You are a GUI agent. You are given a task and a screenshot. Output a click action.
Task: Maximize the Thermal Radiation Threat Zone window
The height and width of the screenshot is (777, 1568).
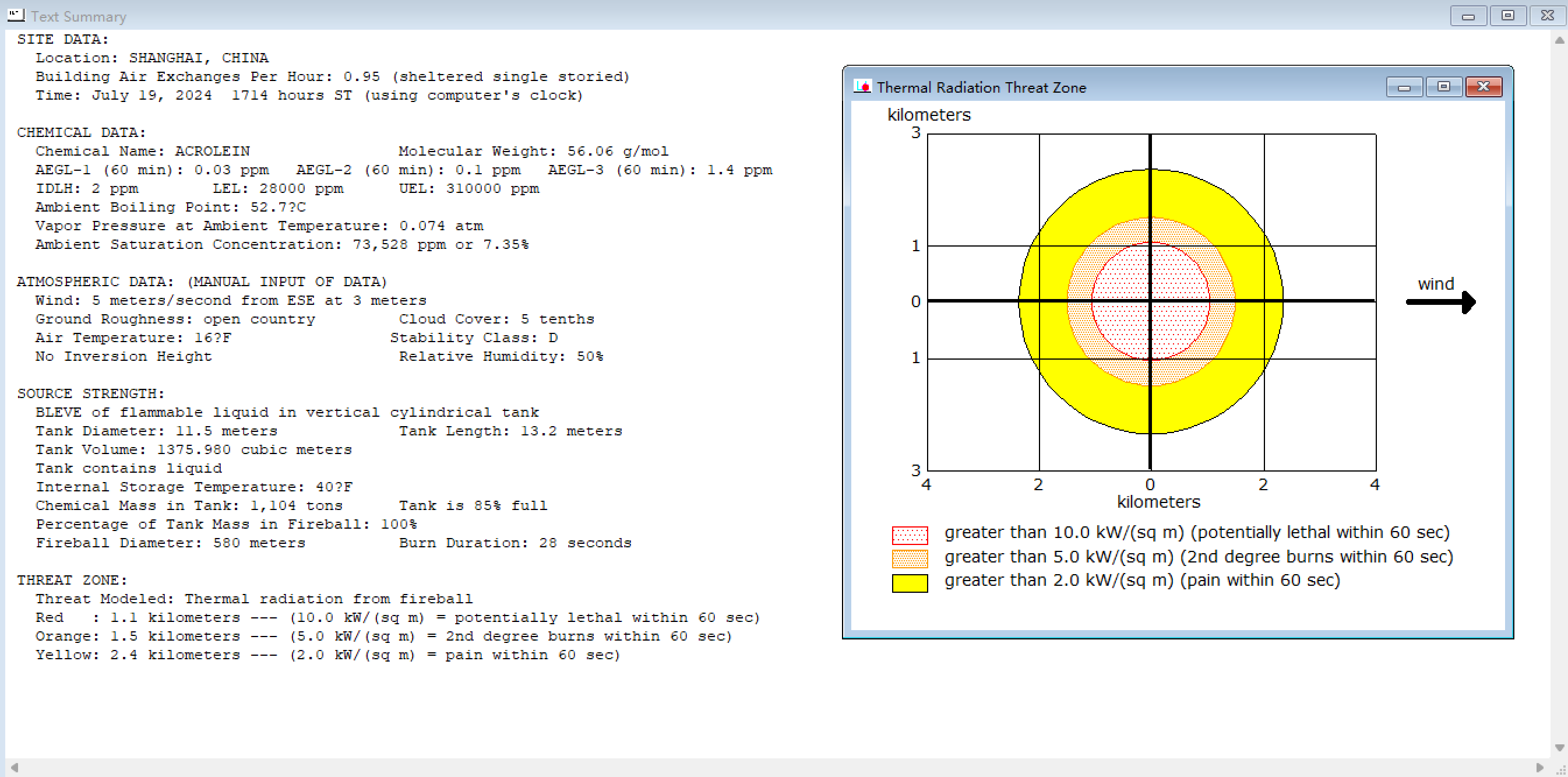1443,87
